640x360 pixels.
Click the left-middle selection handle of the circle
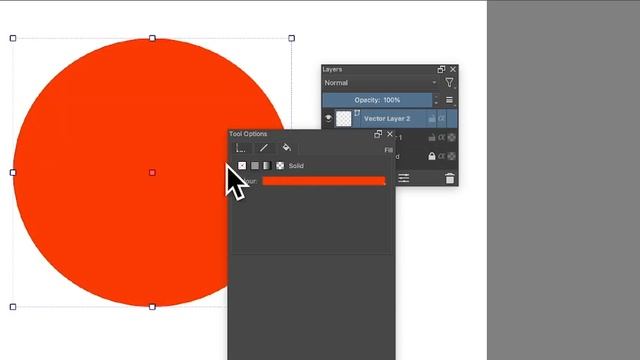[x=13, y=173]
